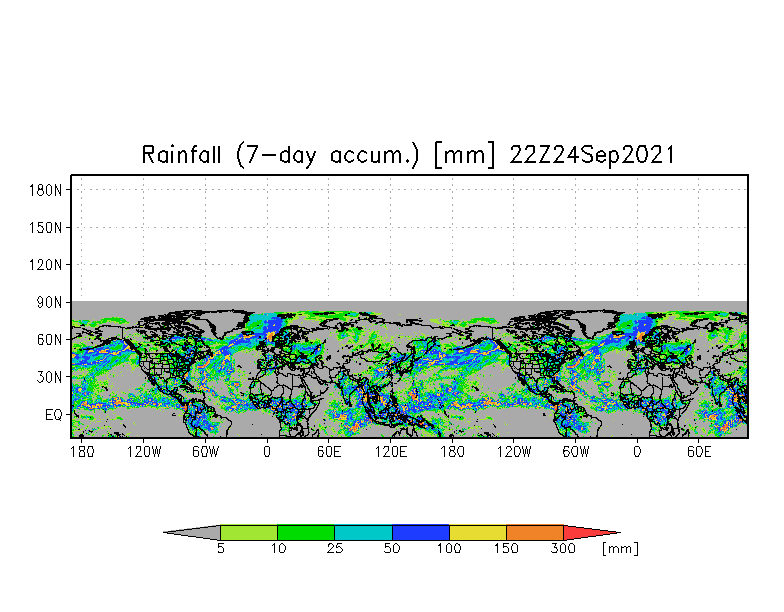
Task: Click the legend value "100"
Action: point(449,548)
